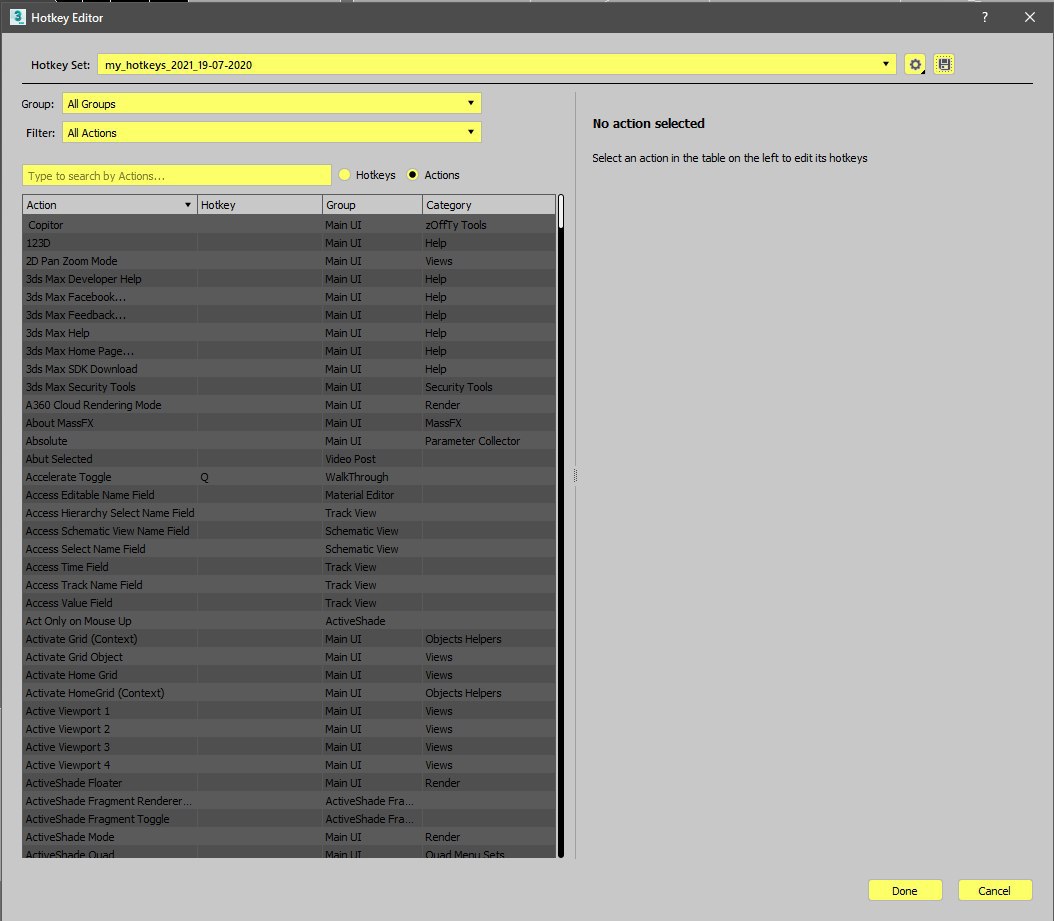The image size is (1054, 921).
Task: Open hotkey set settings gear icon
Action: (x=914, y=65)
